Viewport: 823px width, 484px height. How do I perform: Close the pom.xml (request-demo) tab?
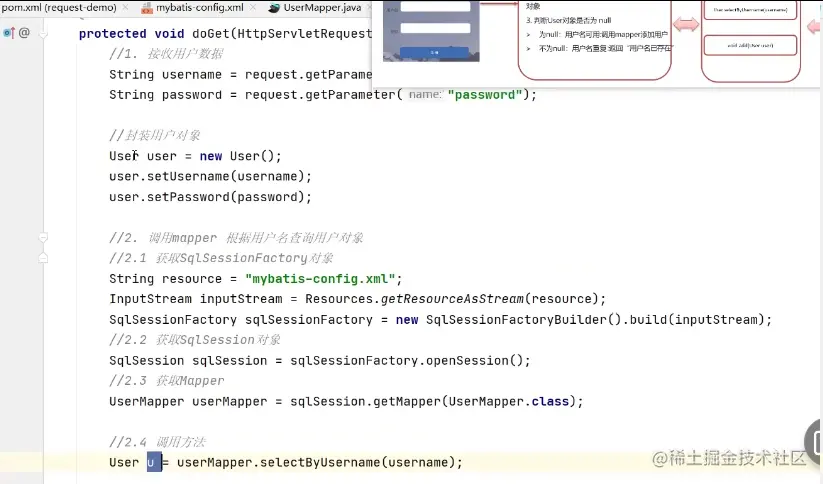click(125, 7)
